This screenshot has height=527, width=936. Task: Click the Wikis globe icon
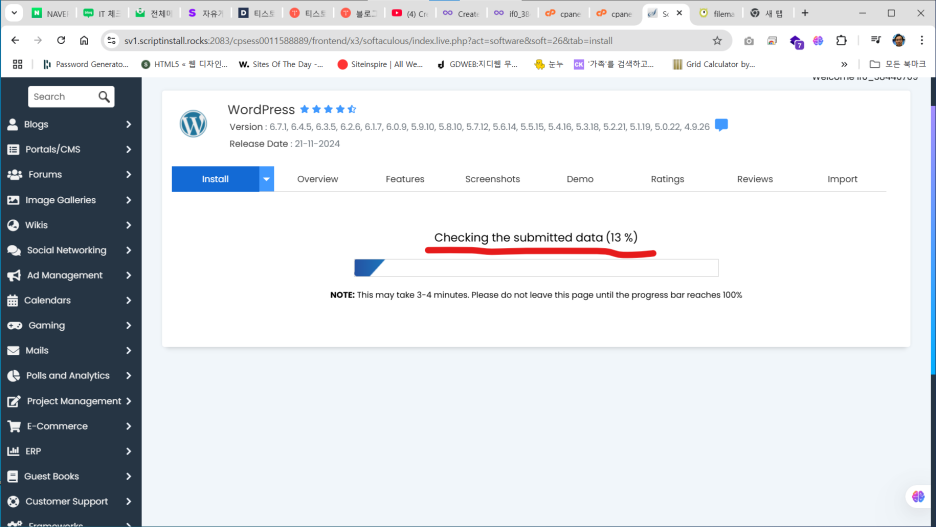tap(13, 225)
